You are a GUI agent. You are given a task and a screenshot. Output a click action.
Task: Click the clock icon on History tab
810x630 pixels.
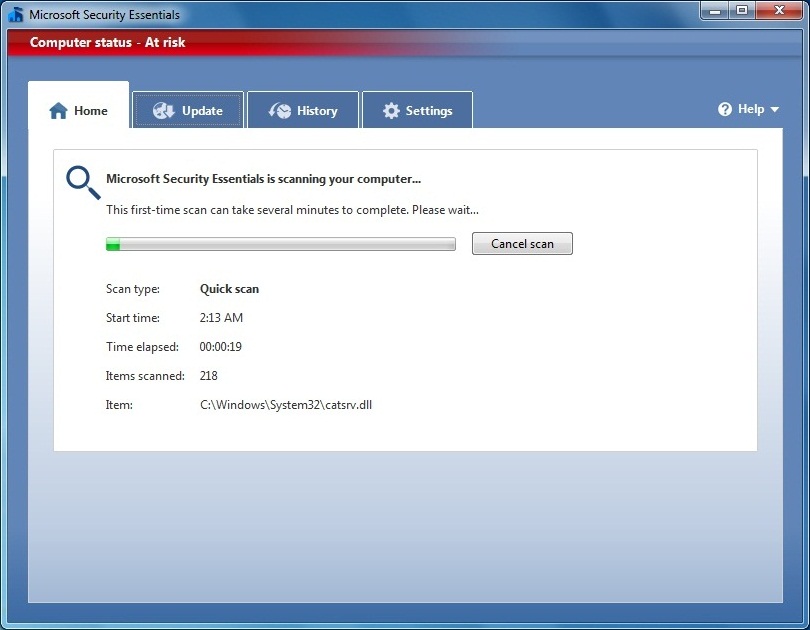coord(279,111)
